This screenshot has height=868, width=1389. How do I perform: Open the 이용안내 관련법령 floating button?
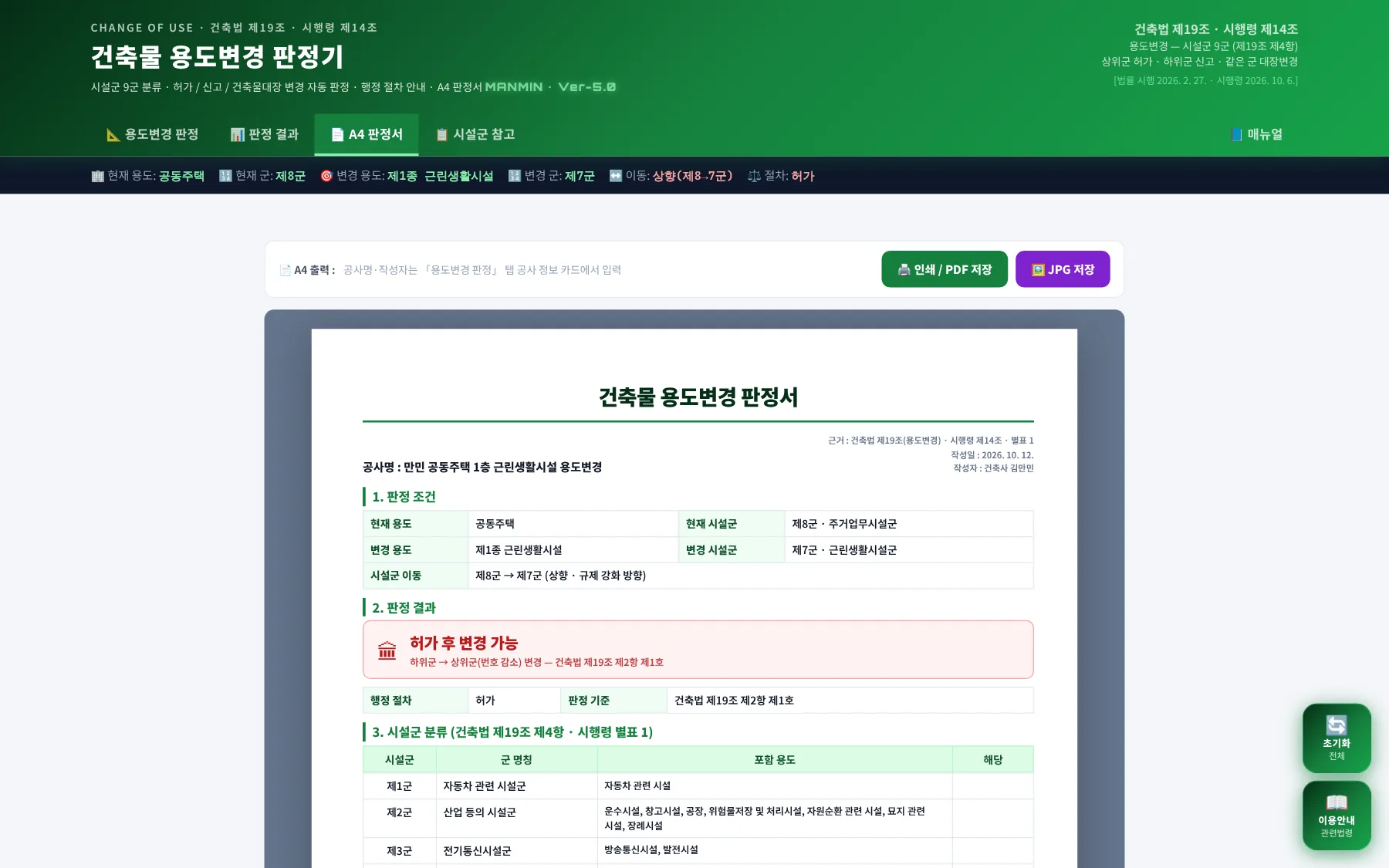[x=1337, y=816]
